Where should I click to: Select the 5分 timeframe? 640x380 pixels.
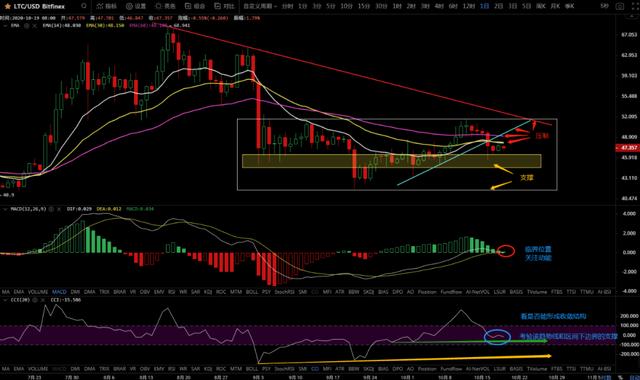click(x=331, y=6)
